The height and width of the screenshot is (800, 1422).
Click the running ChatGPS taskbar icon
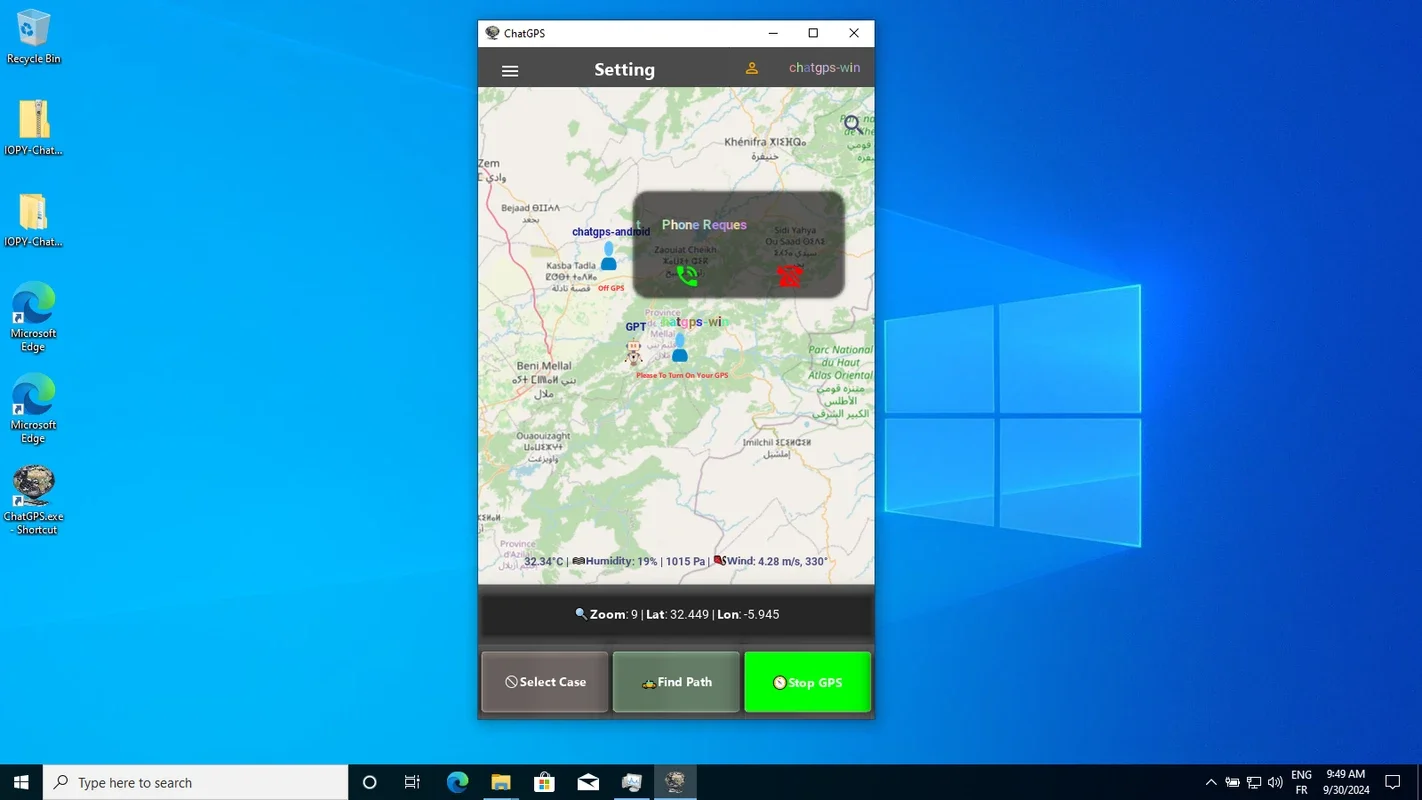pyautogui.click(x=675, y=782)
